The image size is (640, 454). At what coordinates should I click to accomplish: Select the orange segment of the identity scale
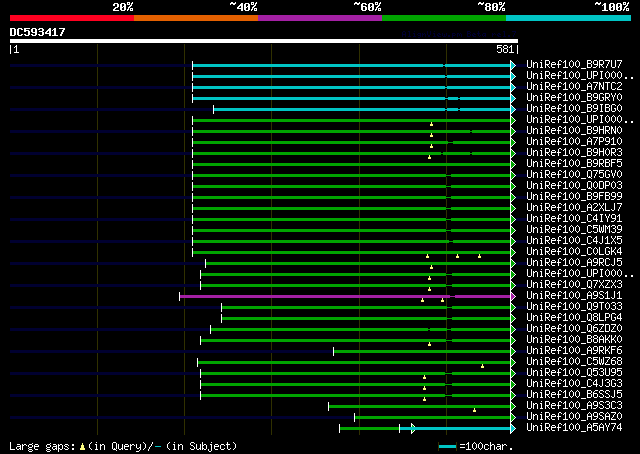click(x=196, y=18)
